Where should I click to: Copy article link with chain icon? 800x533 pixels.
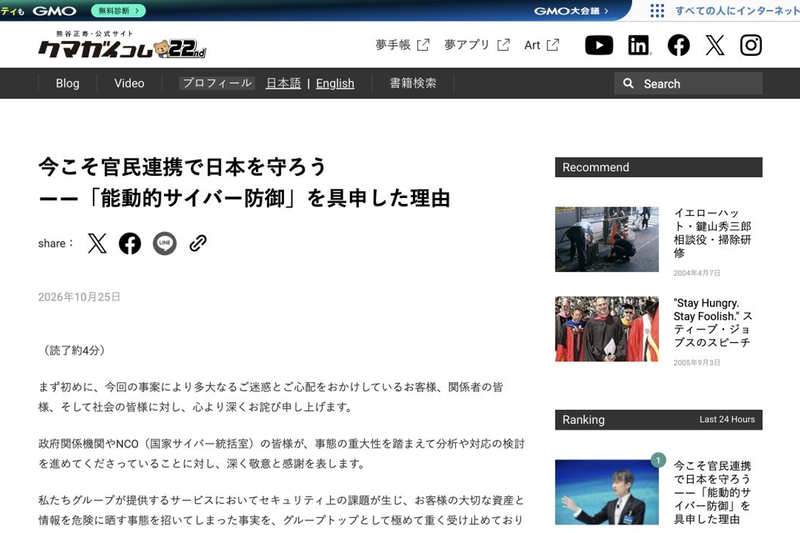[x=198, y=243]
